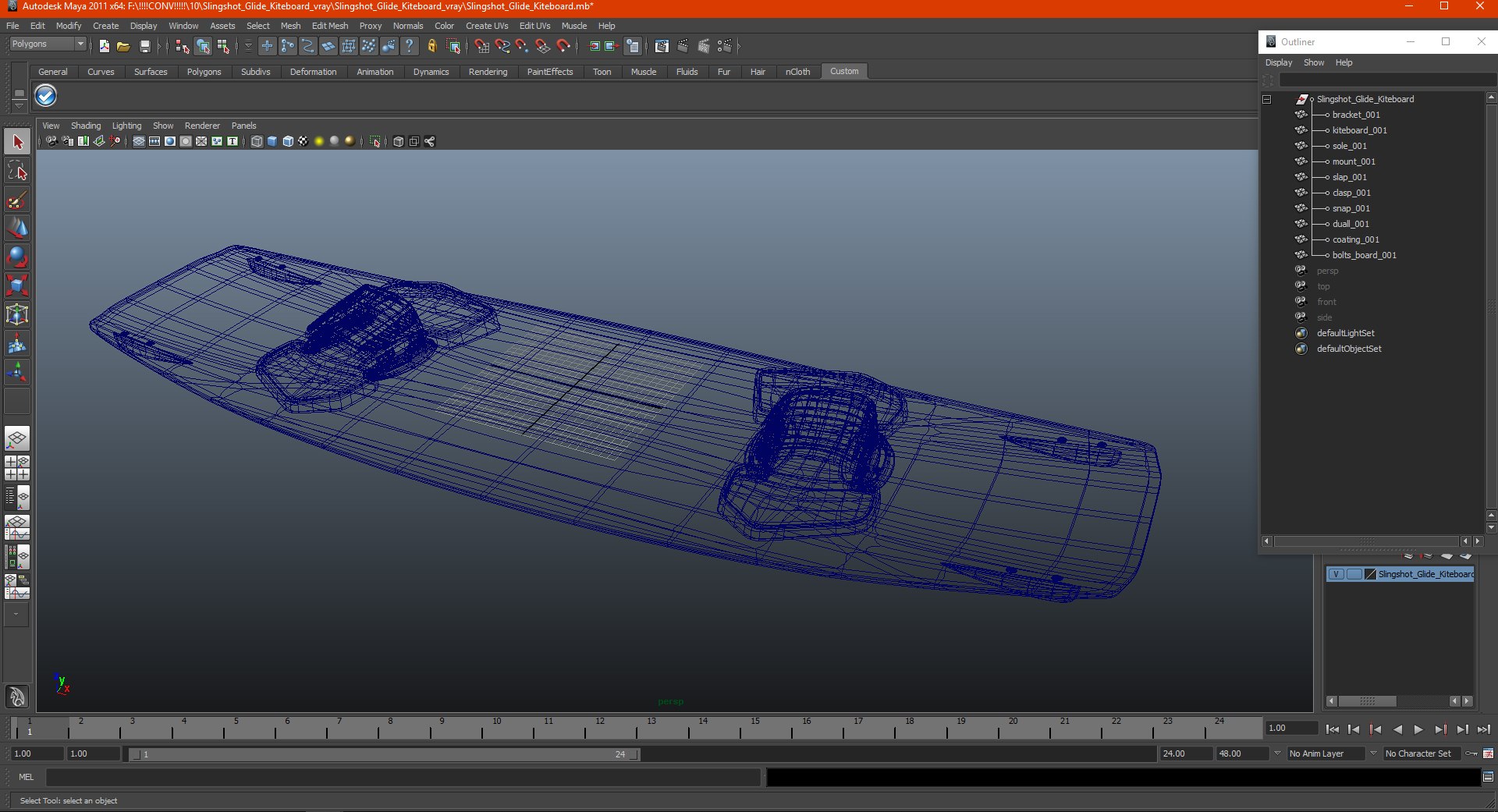The height and width of the screenshot is (812, 1498).
Task: Open the script editor icon
Action: 1488,777
